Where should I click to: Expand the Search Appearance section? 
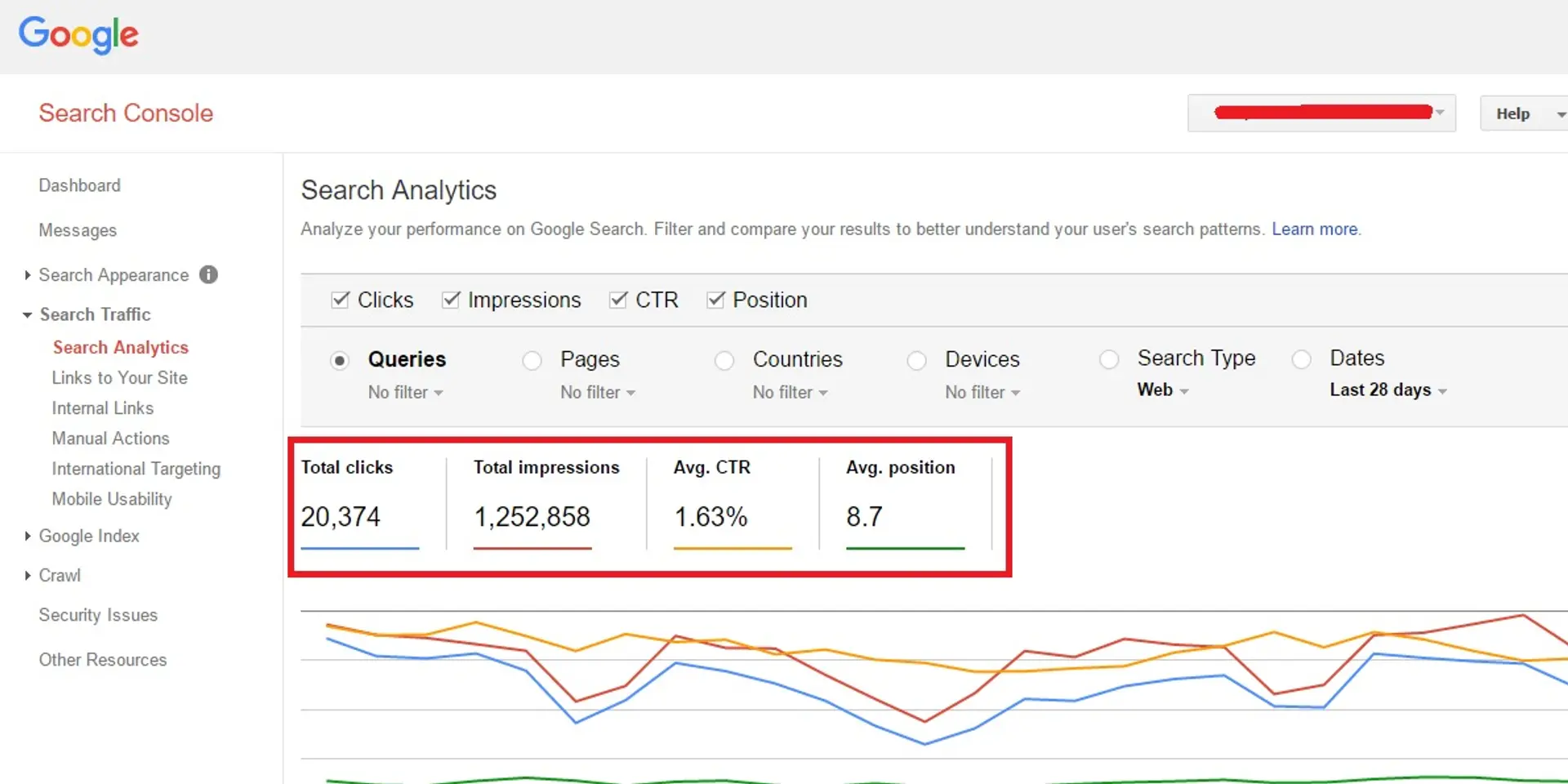click(28, 275)
